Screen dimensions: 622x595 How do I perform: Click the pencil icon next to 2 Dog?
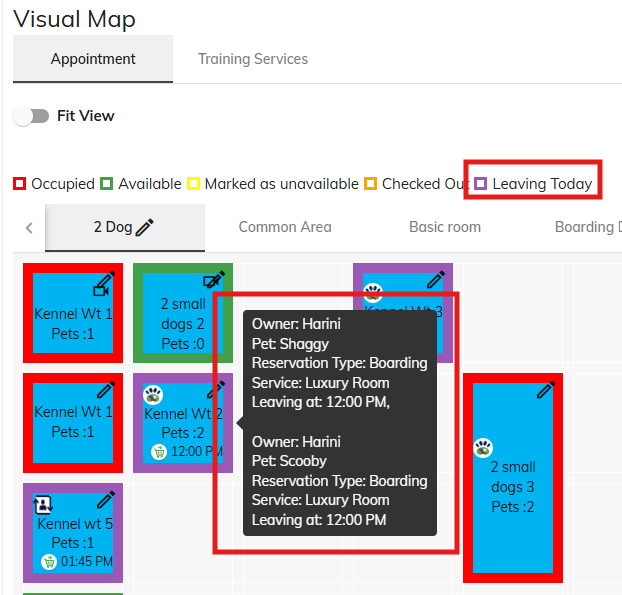146,228
